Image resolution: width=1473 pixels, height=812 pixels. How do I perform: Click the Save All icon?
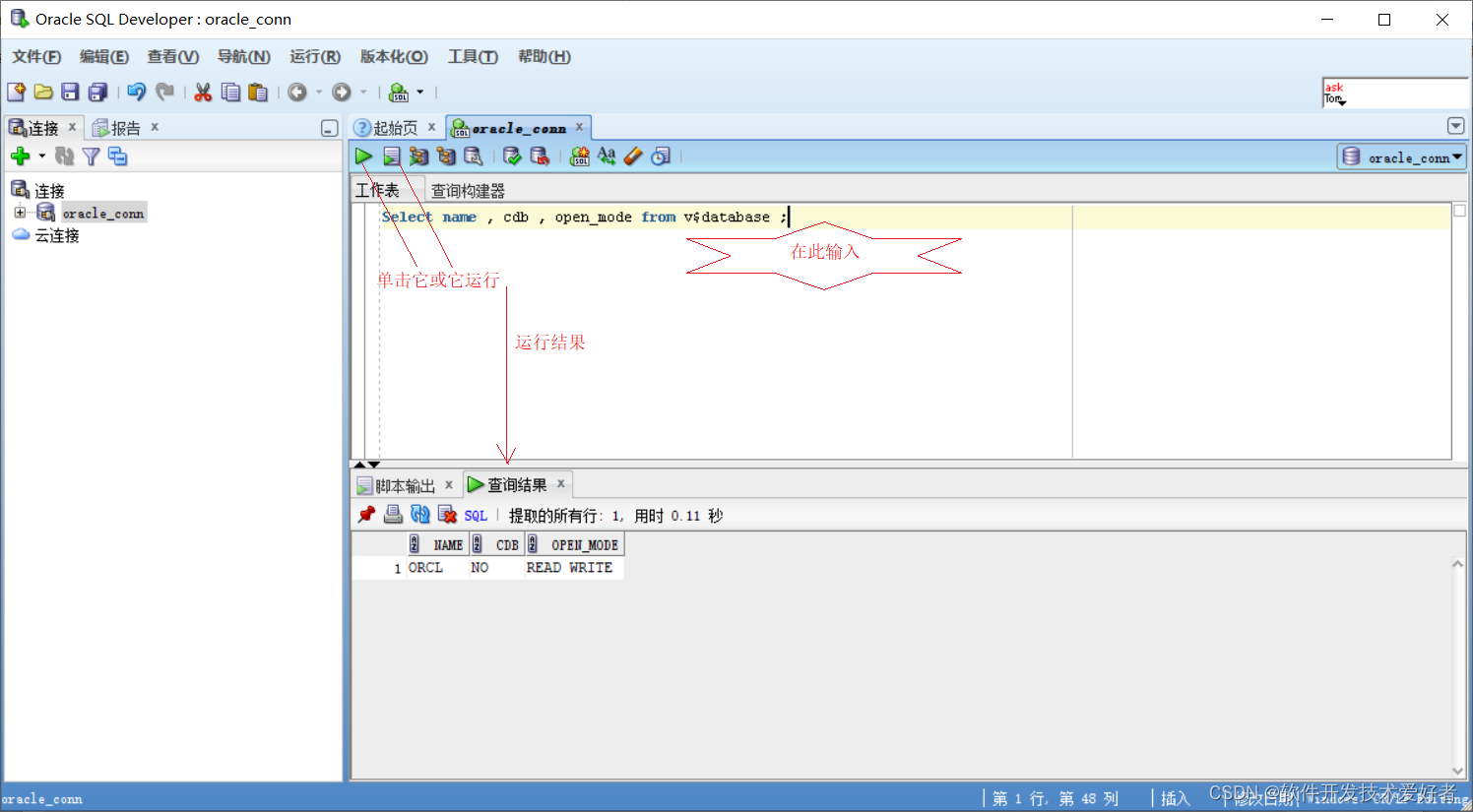(x=97, y=92)
